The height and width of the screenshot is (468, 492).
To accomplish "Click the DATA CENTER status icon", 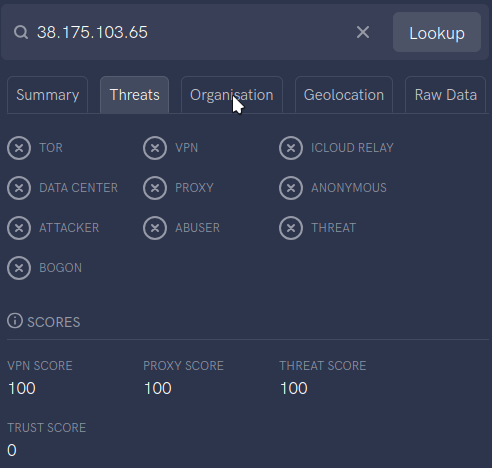I will (x=19, y=188).
